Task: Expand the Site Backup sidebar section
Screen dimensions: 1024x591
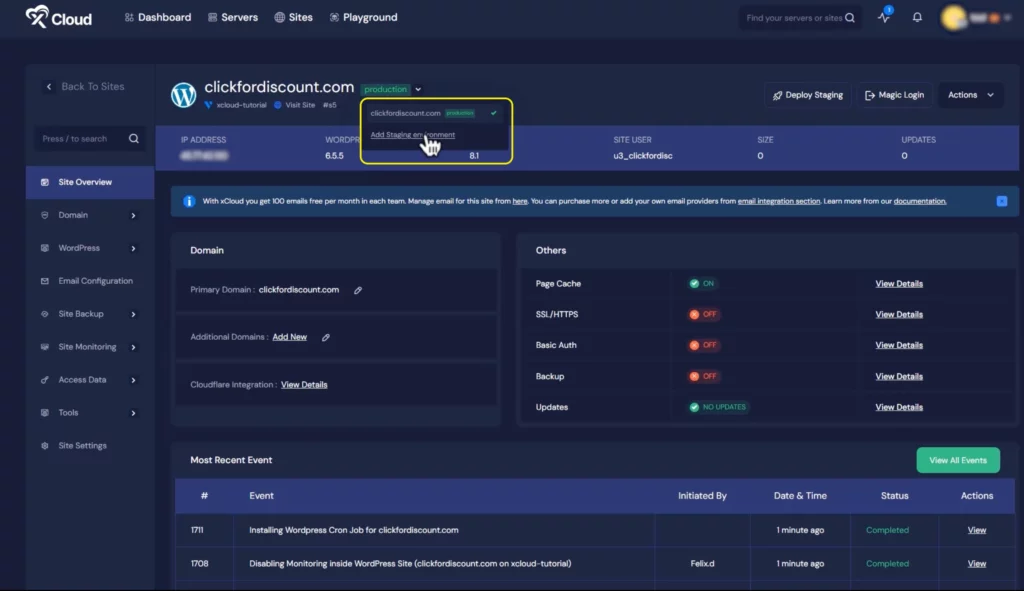Action: click(x=90, y=314)
